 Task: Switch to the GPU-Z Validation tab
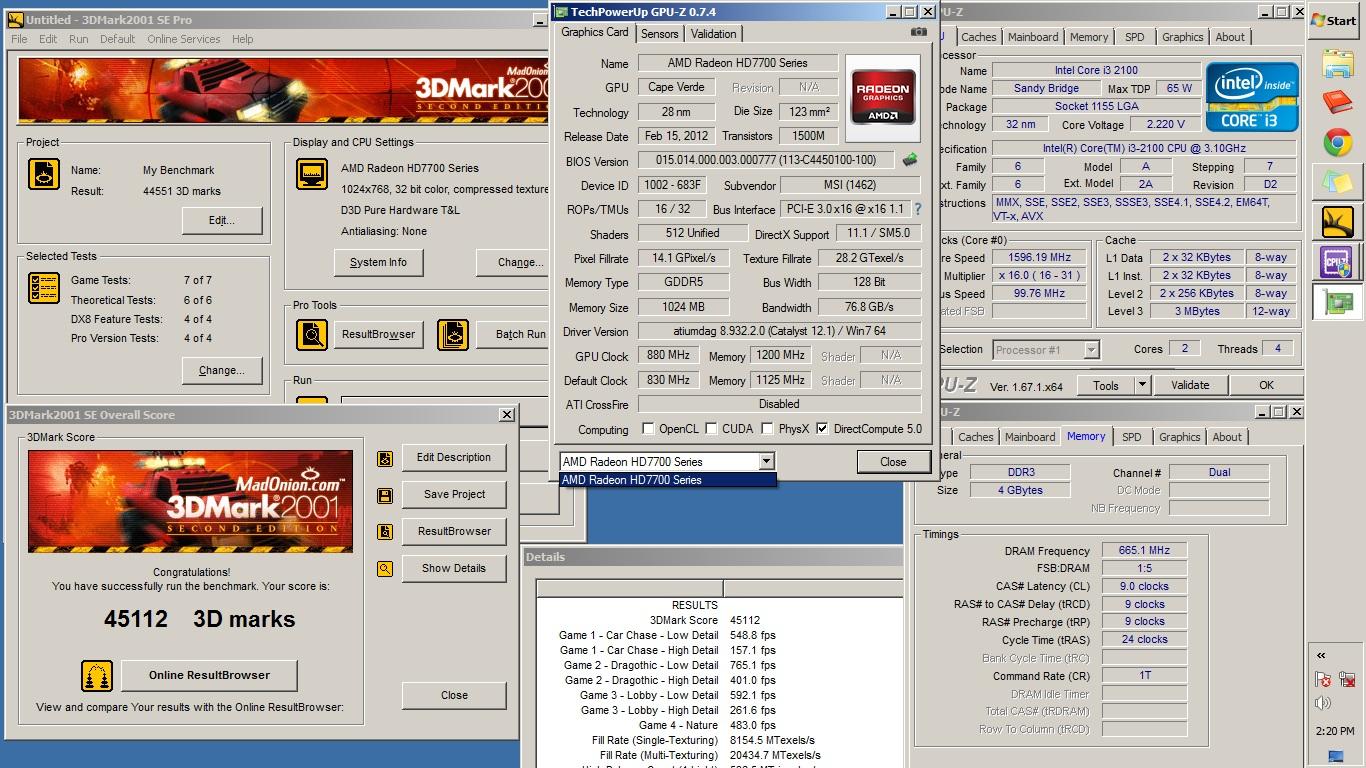click(x=714, y=33)
